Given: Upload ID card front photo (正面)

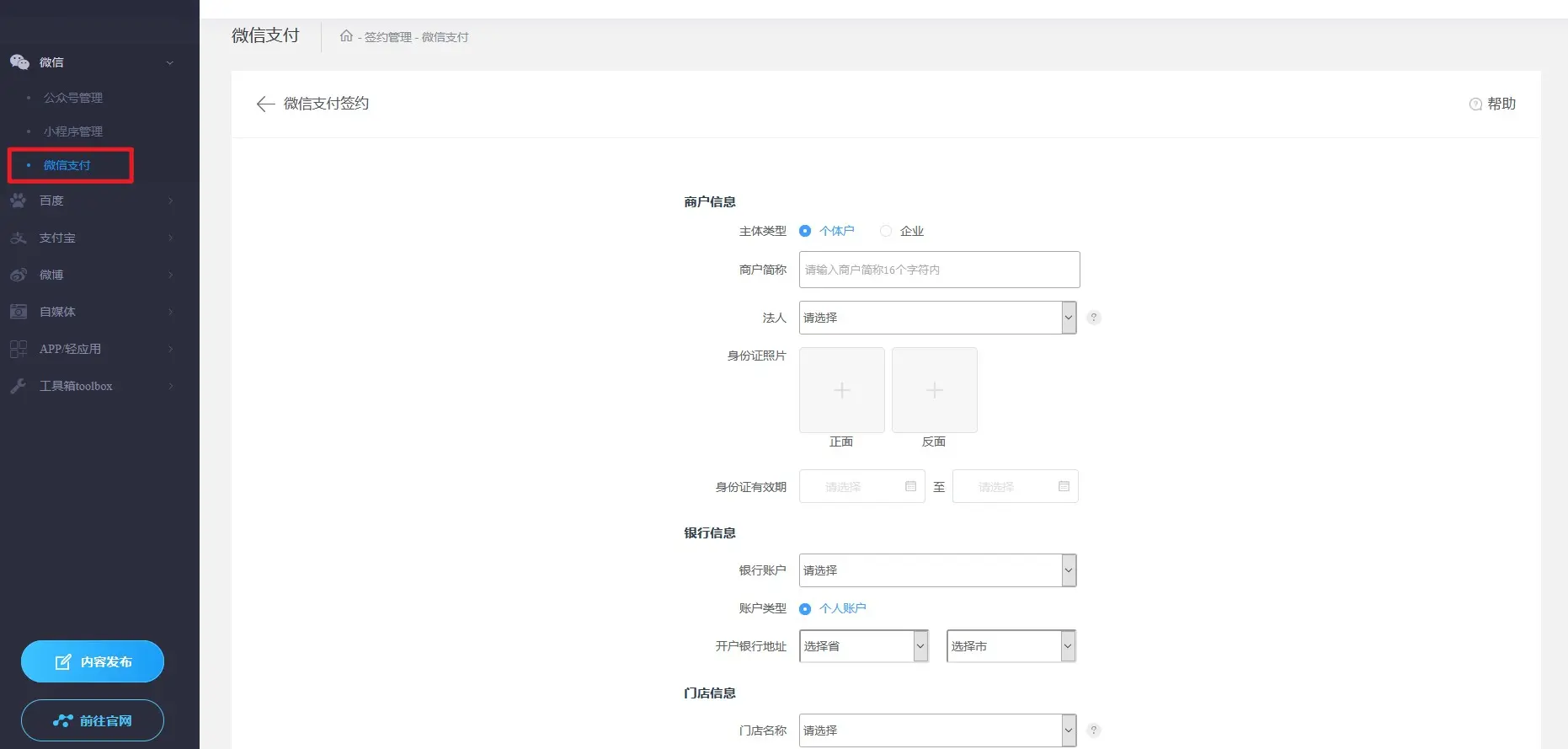Looking at the screenshot, I should coord(842,390).
